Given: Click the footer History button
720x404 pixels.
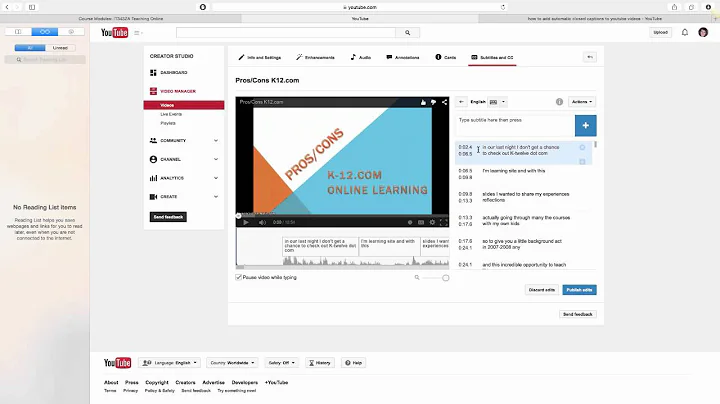Looking at the screenshot, I should coord(320,363).
